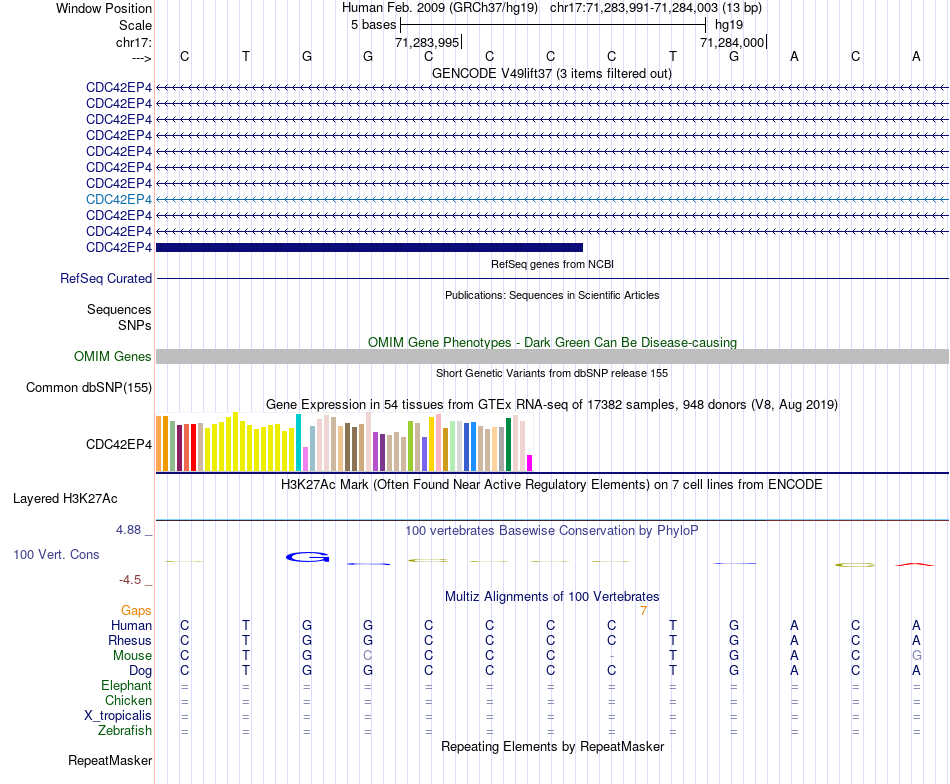
Task: Click the orange 7 in the Gaps row
Action: click(643, 611)
